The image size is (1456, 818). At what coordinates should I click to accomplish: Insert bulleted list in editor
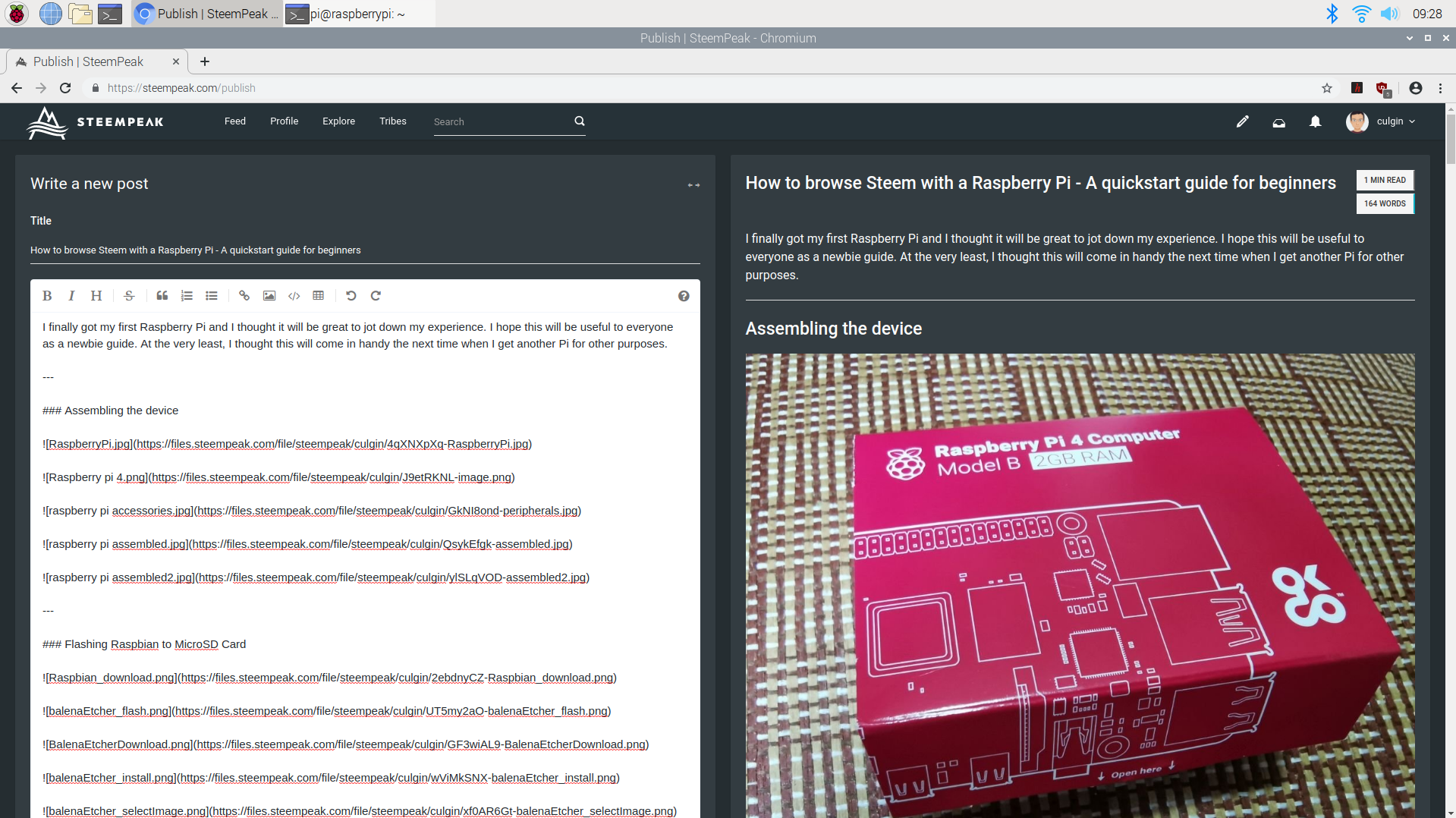212,296
